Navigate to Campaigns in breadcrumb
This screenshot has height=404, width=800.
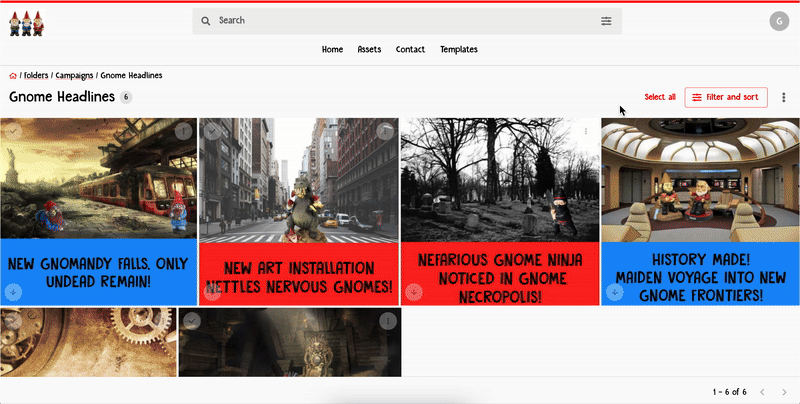pos(74,75)
